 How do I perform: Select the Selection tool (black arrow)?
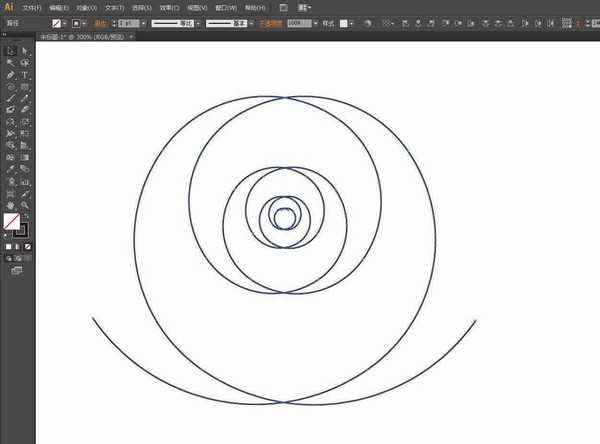point(10,50)
